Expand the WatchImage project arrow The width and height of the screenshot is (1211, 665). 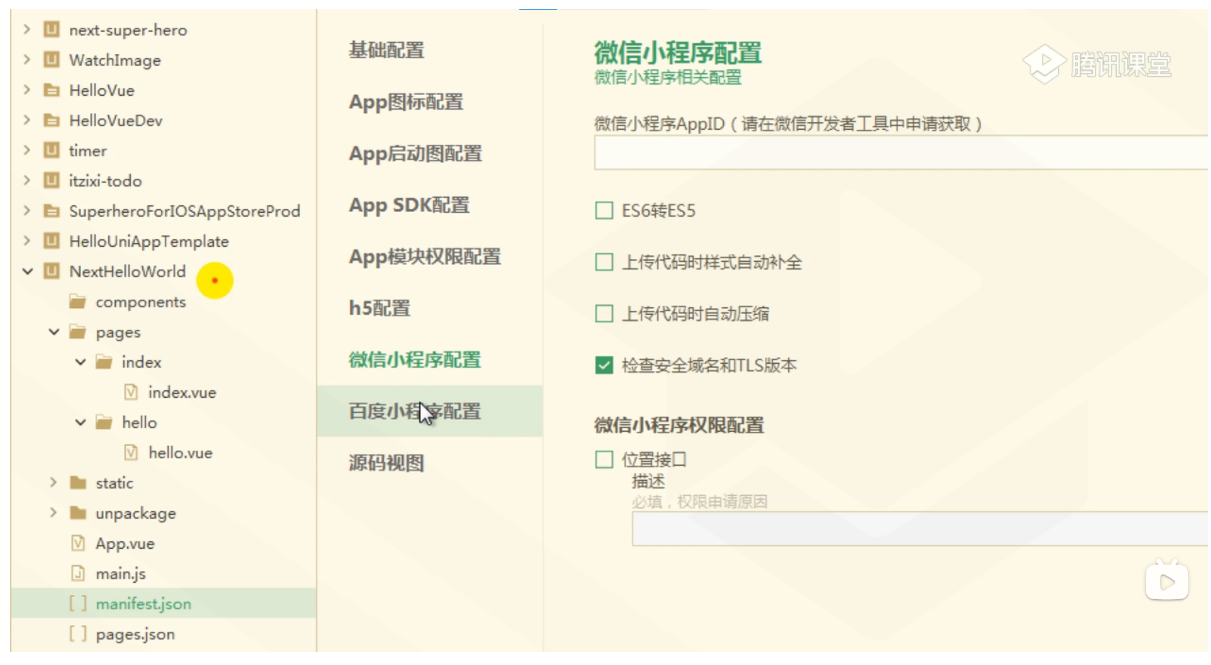[x=27, y=60]
